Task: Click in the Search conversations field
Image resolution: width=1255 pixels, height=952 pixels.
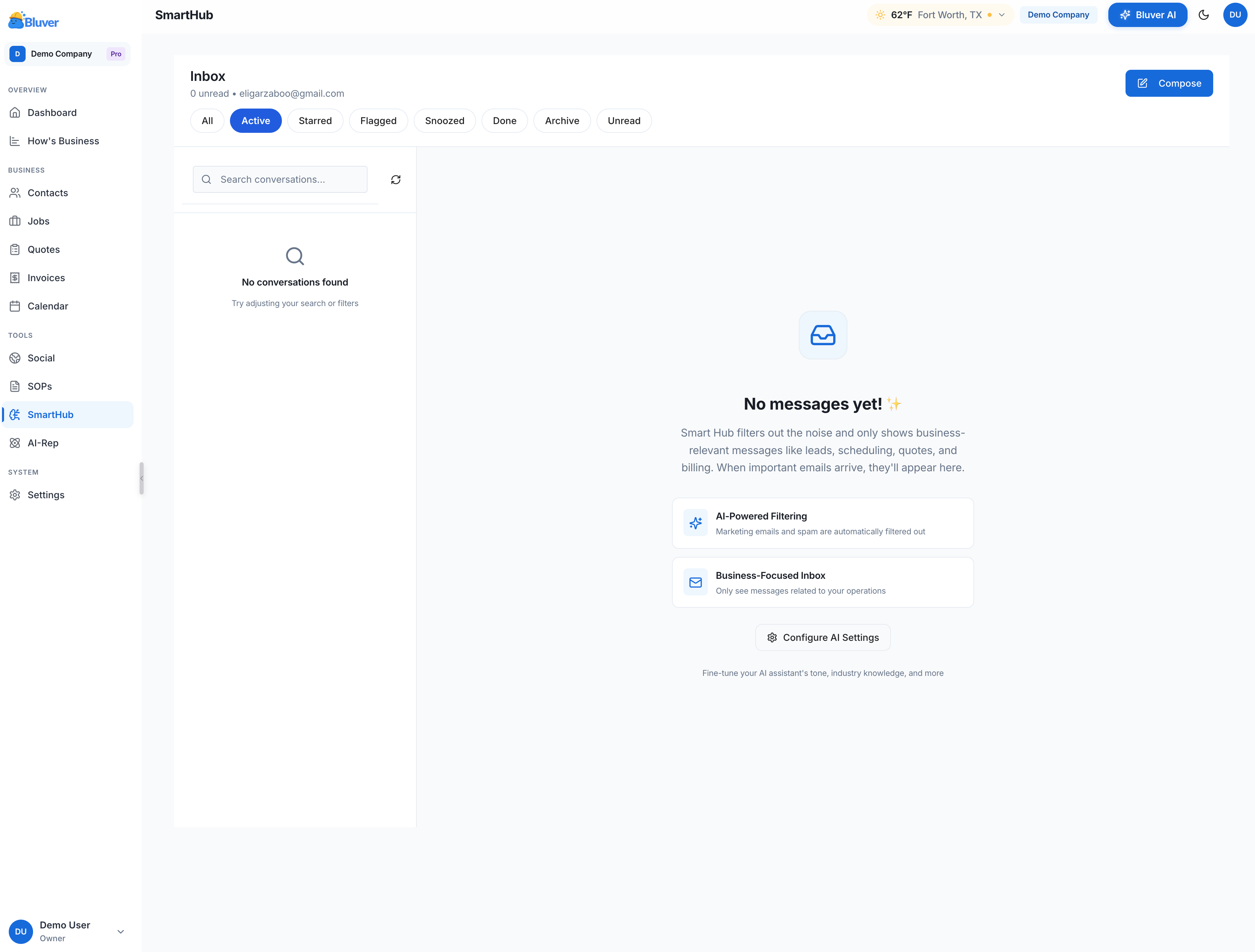Action: 280,179
